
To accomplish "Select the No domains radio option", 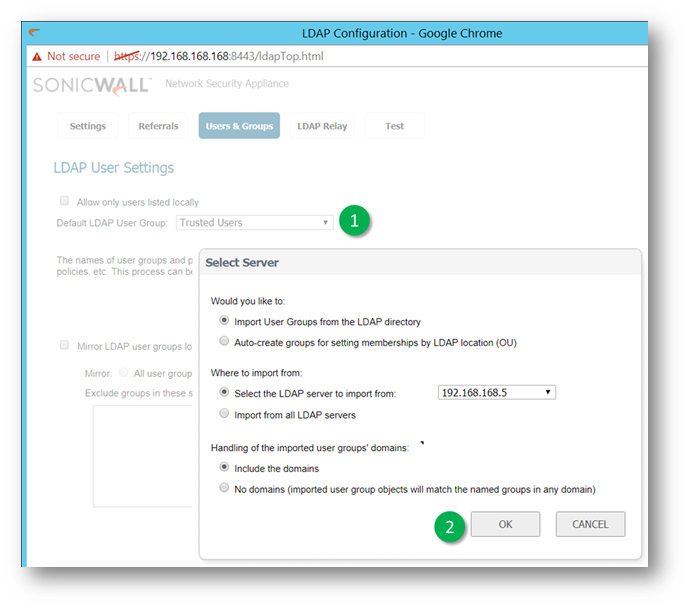I will point(224,489).
